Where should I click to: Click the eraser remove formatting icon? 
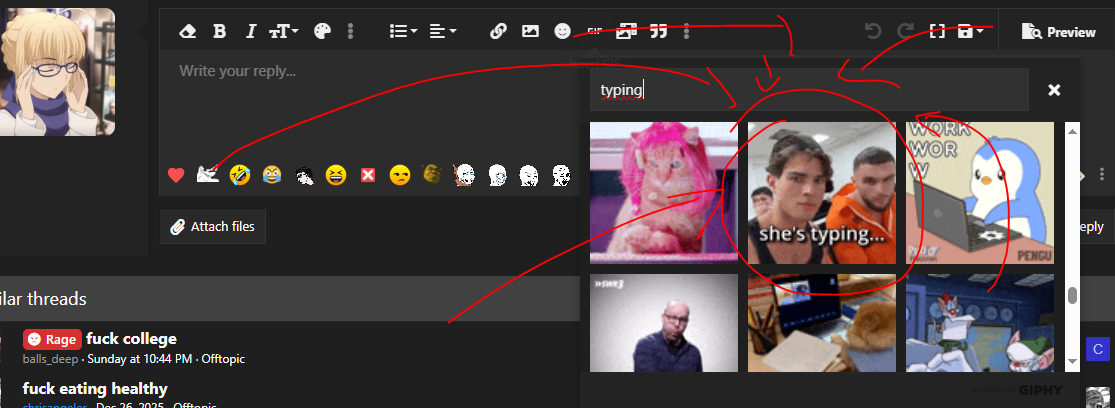click(x=187, y=31)
